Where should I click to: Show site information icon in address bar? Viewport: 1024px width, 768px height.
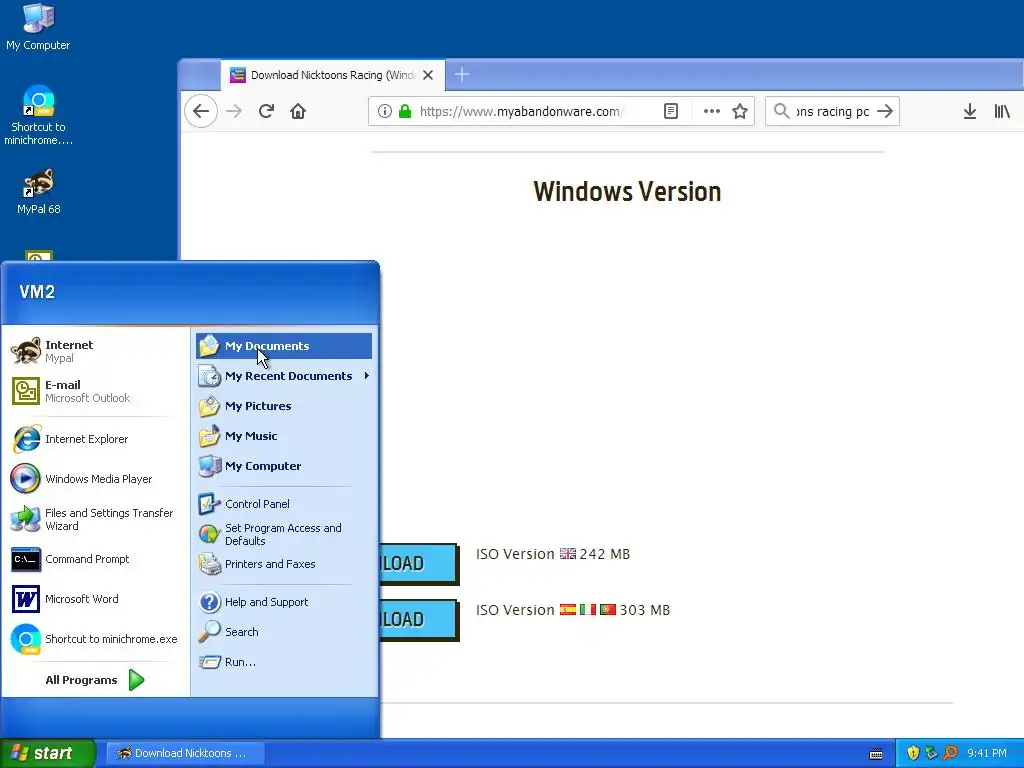click(385, 111)
